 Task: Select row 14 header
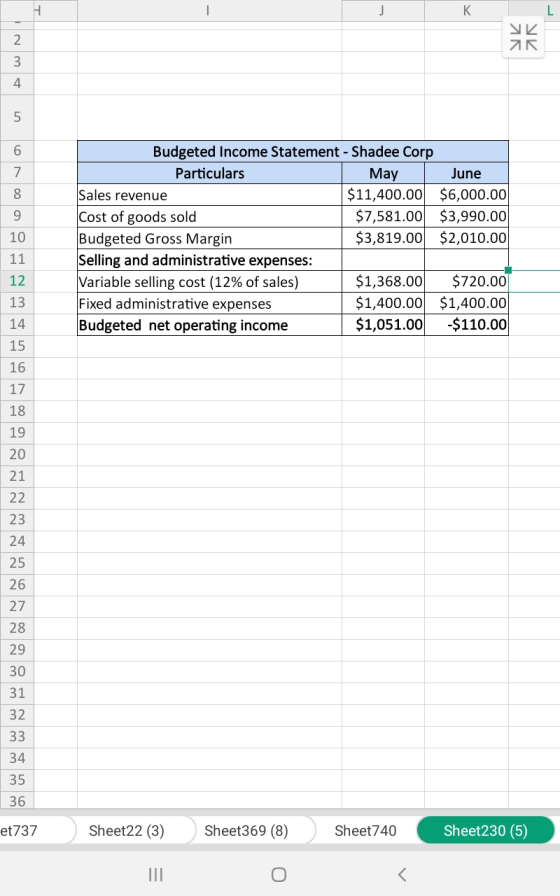click(17, 325)
